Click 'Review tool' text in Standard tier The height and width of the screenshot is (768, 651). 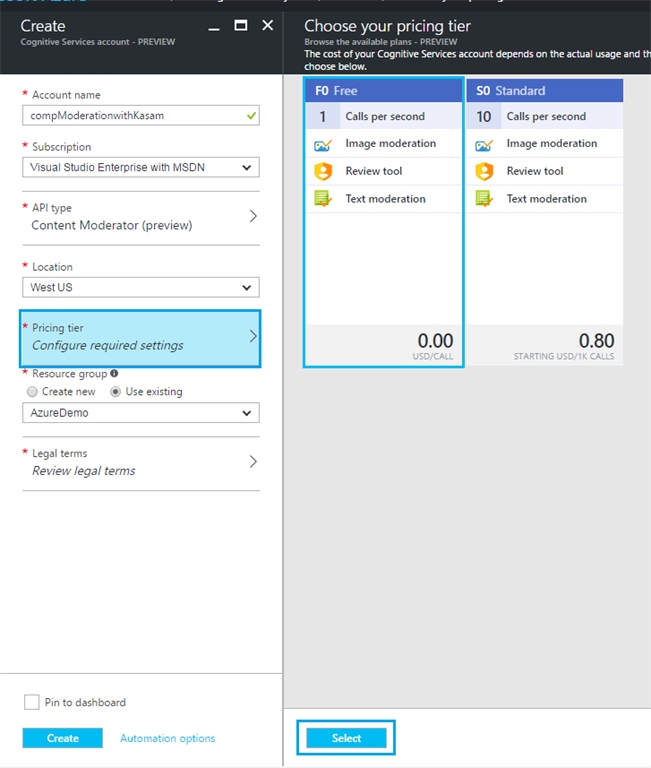coord(535,171)
